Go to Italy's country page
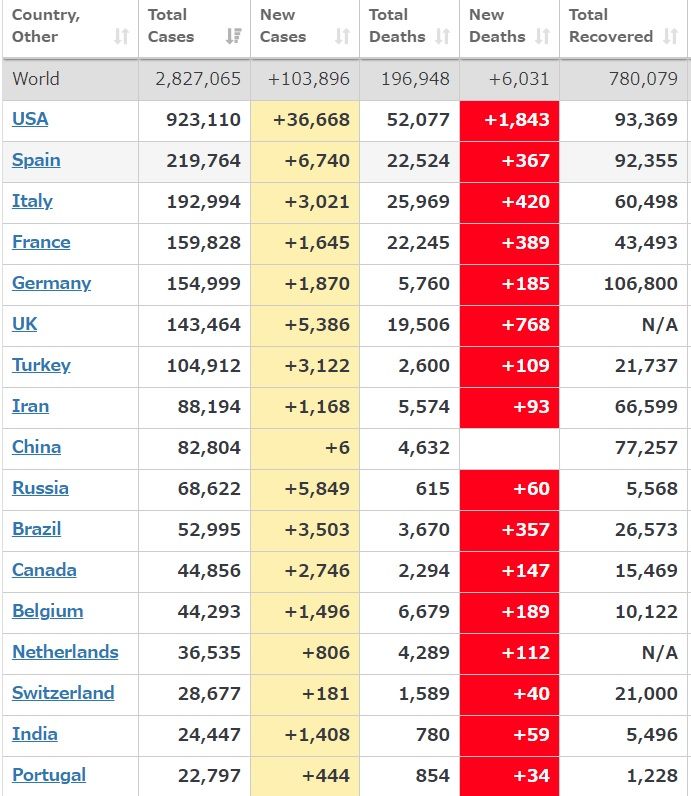This screenshot has height=796, width=691. click(x=32, y=201)
